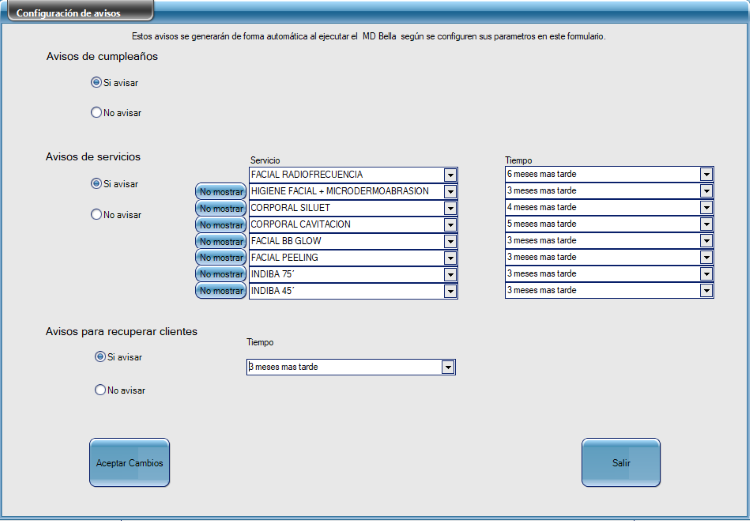Click 'No mostrar' beside CORPORAL SILUET
Viewport: 750px width, 521px height.
click(x=221, y=209)
